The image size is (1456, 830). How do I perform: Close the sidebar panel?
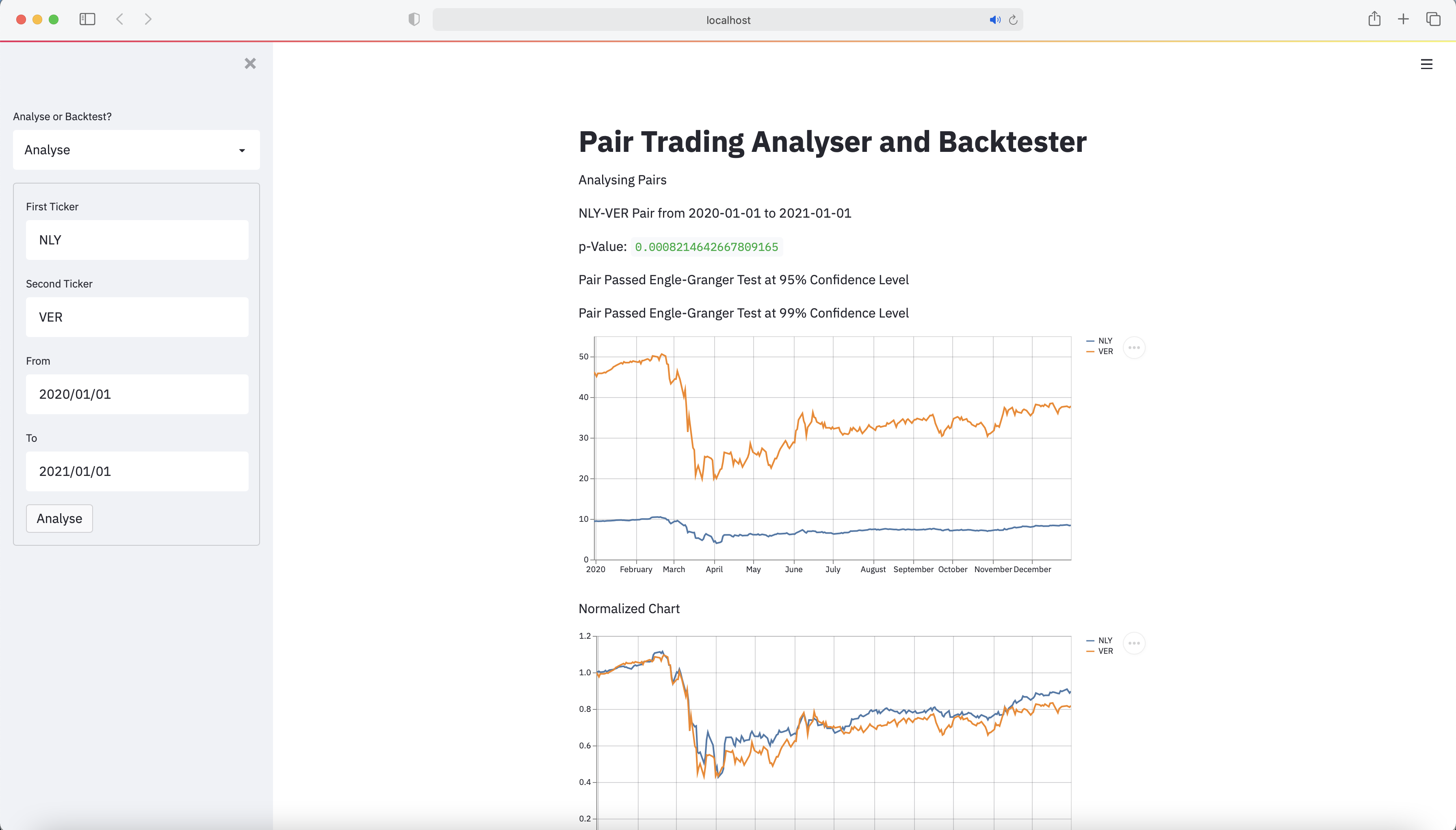[250, 63]
